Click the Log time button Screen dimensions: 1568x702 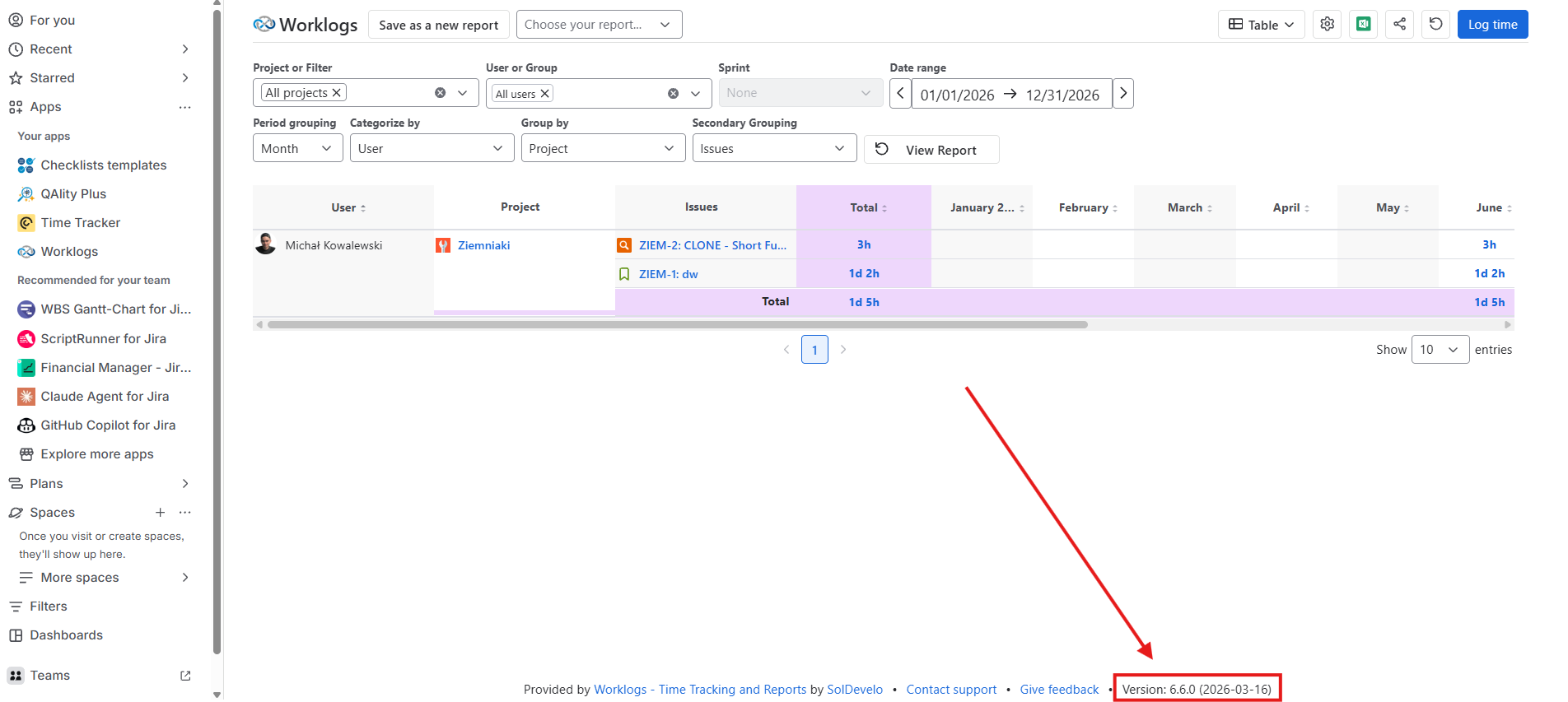click(1492, 25)
